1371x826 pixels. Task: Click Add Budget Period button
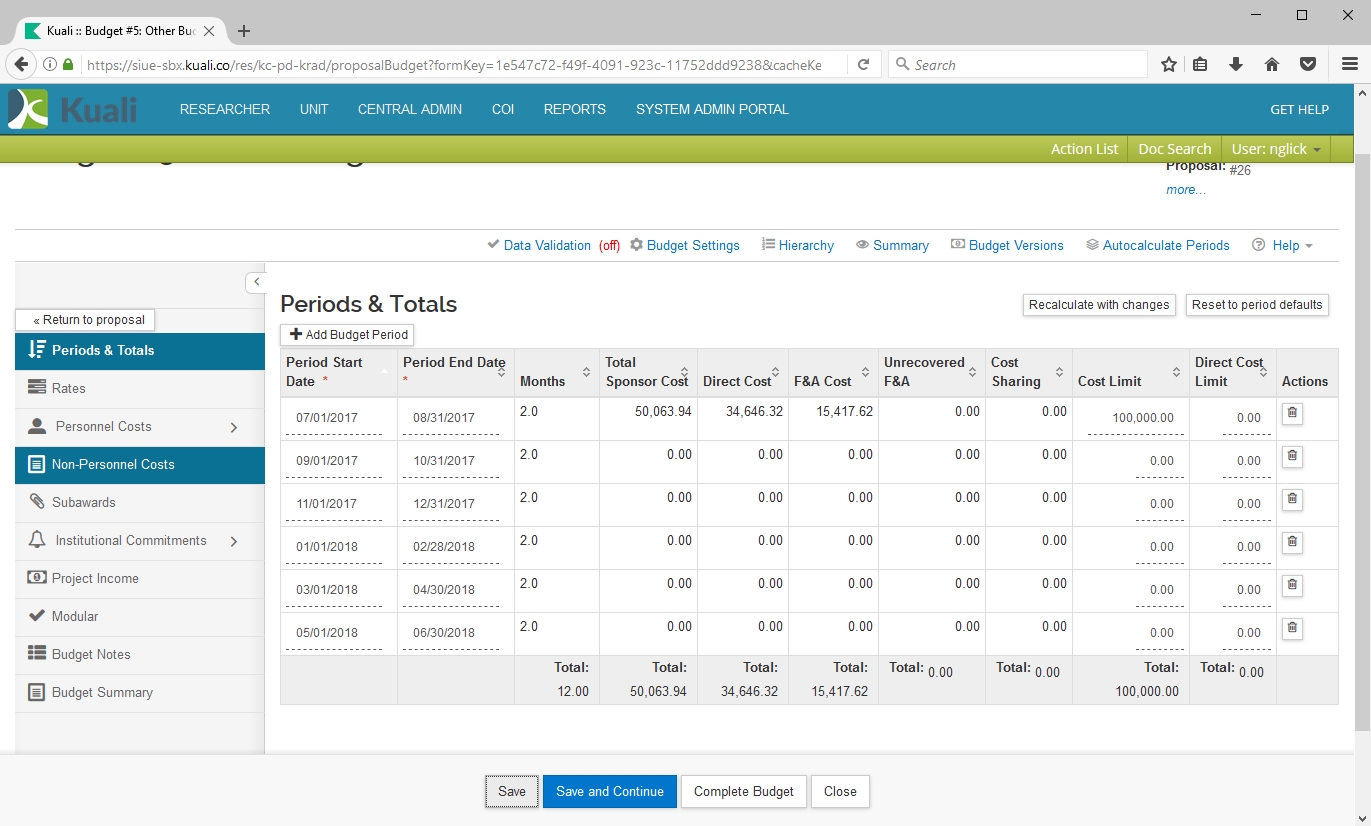coord(347,335)
